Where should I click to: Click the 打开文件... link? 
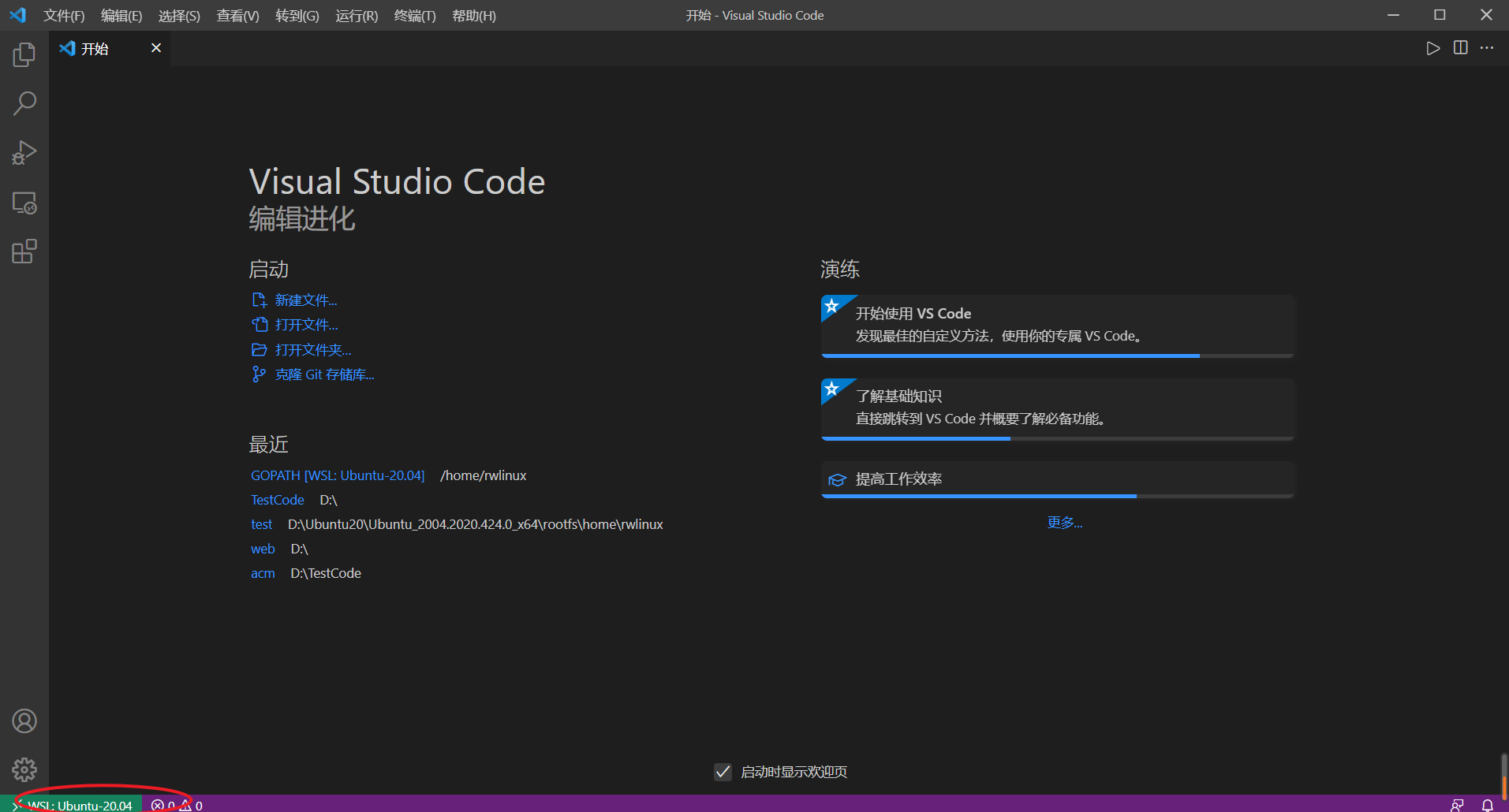click(307, 325)
